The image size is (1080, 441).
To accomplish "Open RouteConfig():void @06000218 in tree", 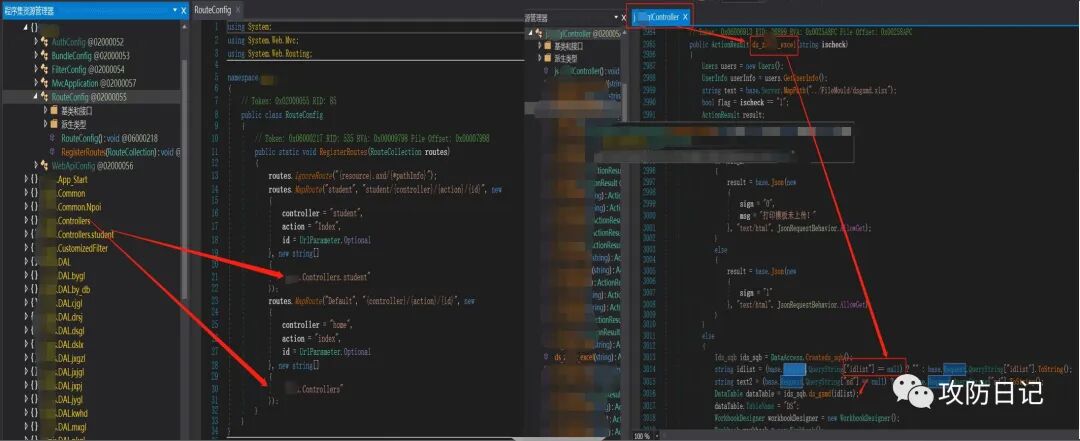I will tap(109, 139).
